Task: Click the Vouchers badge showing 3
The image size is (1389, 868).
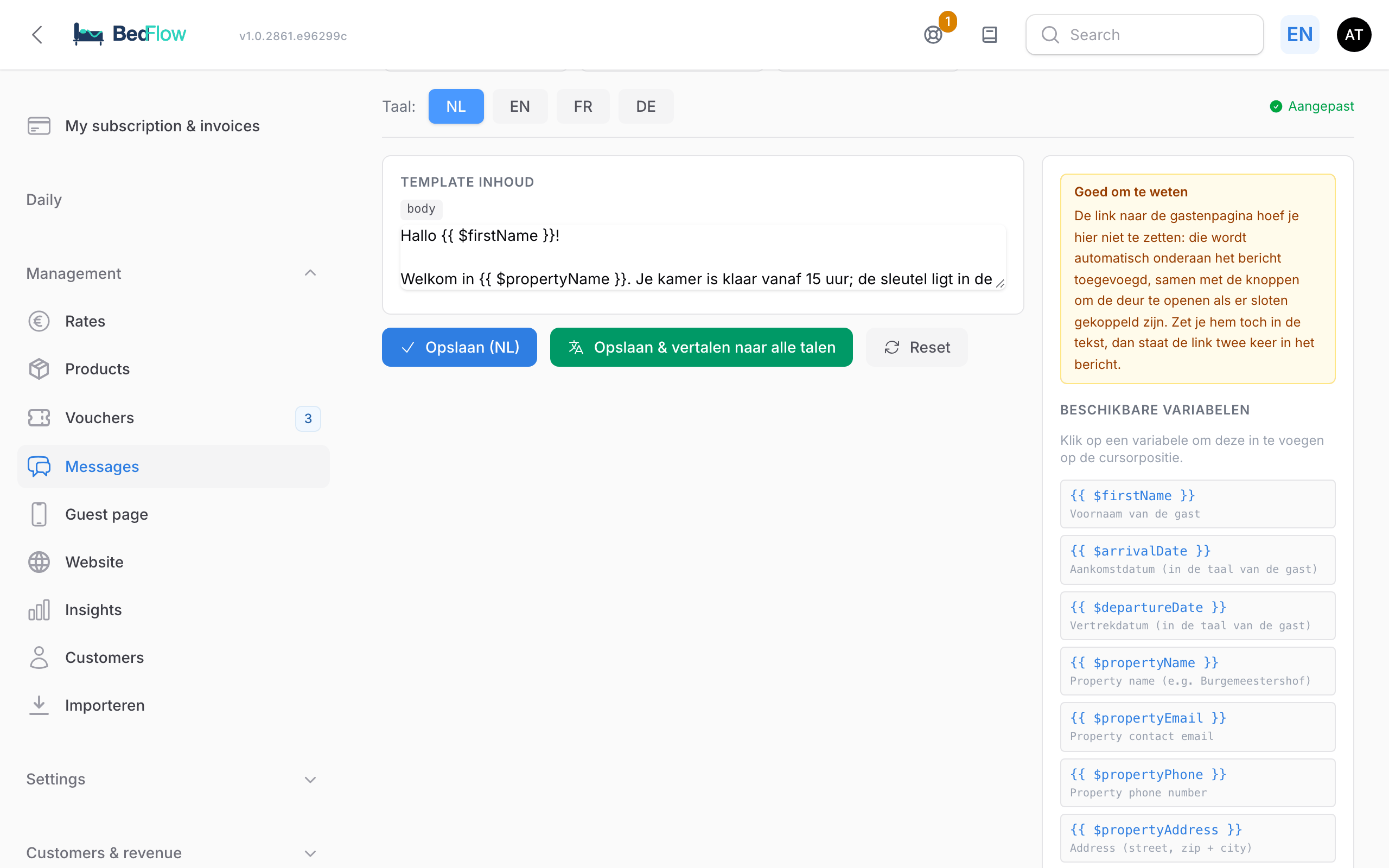Action: tap(308, 418)
